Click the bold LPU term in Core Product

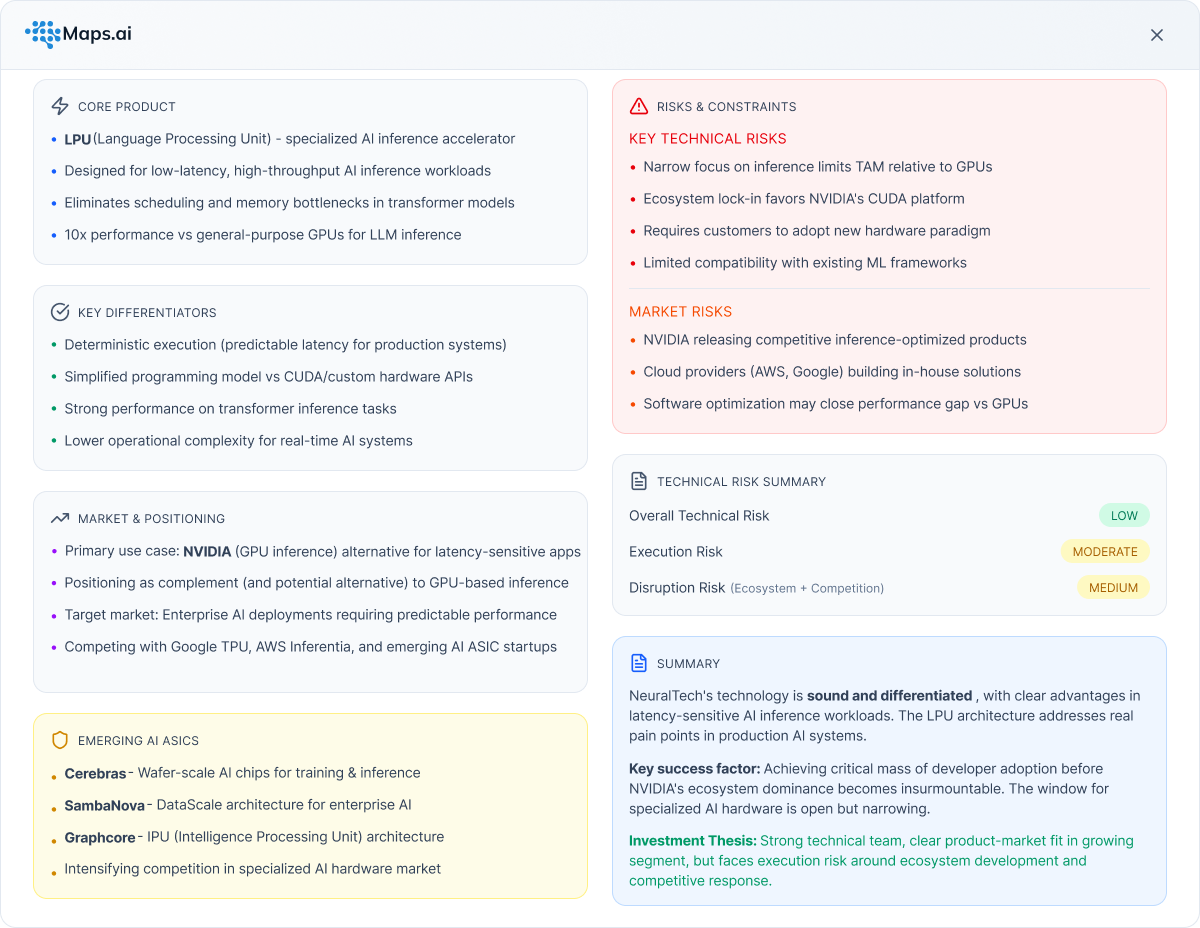pos(77,139)
